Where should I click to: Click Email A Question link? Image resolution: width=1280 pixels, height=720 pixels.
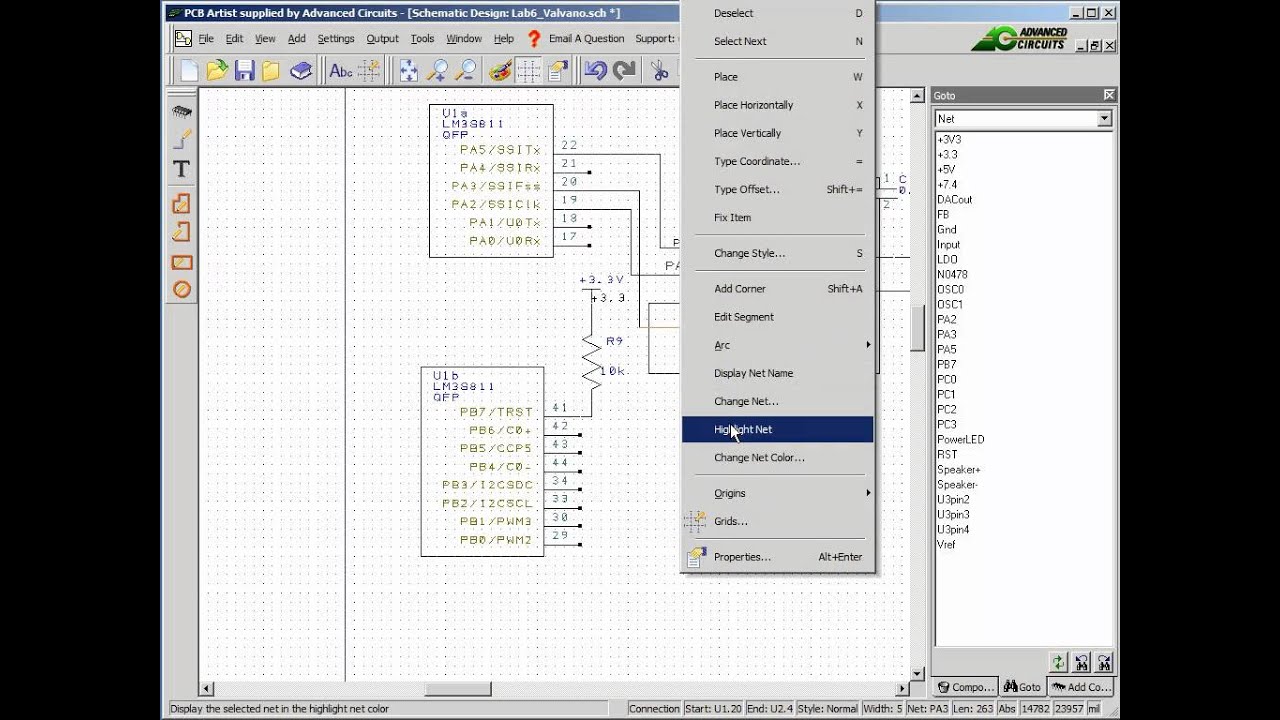(x=586, y=39)
